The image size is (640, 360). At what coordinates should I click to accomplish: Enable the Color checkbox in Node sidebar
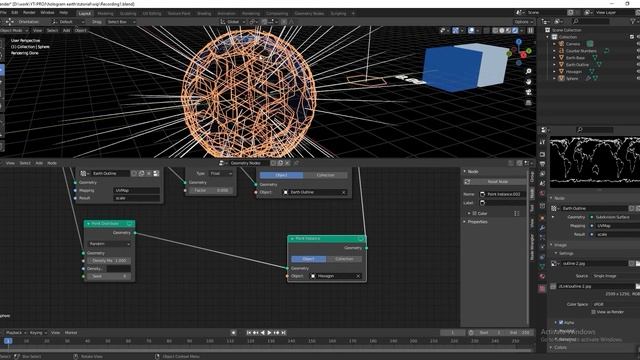point(474,213)
